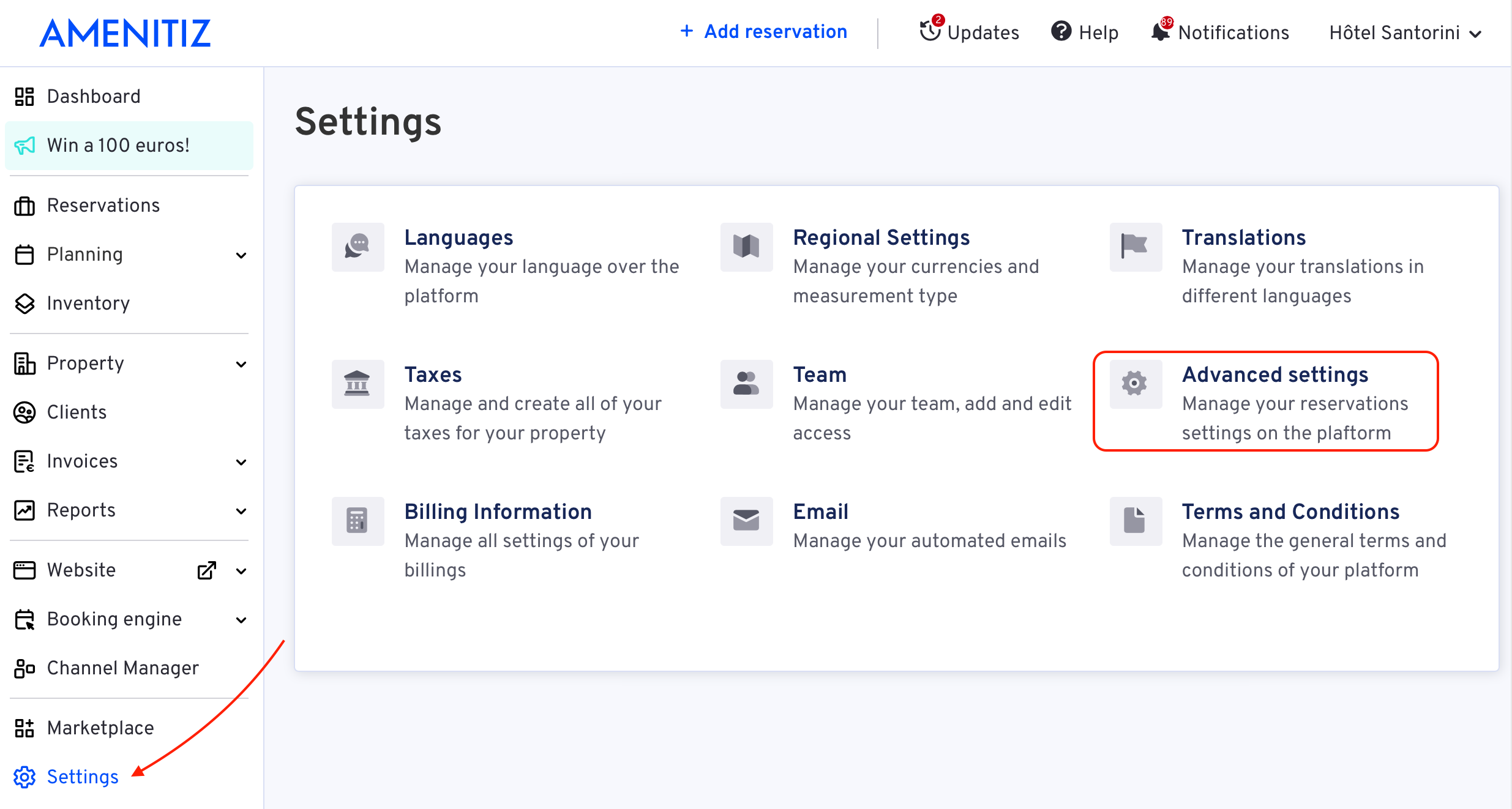Image resolution: width=1512 pixels, height=809 pixels.
Task: Click the Help question mark icon
Action: coord(1061,31)
